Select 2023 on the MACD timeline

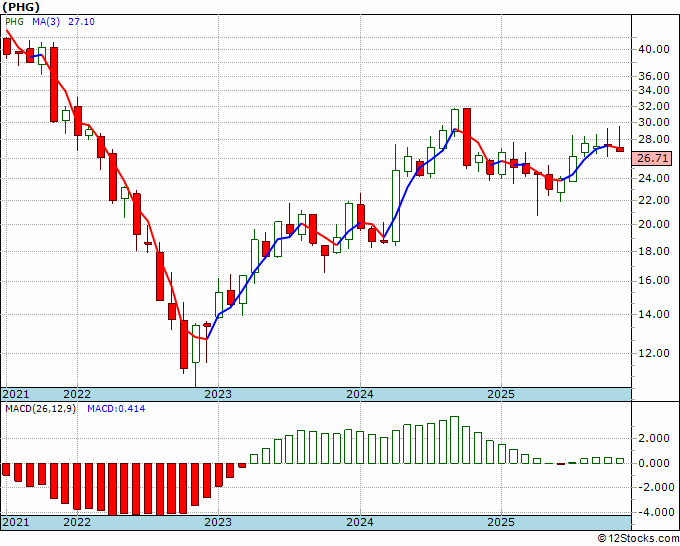coord(218,522)
